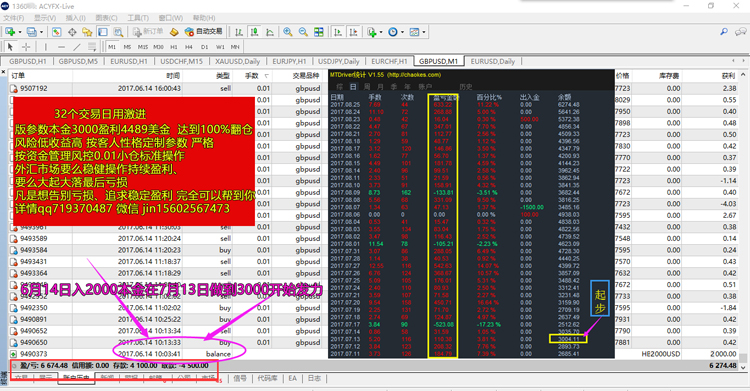Toggle the H4 timeframe button

[189, 47]
